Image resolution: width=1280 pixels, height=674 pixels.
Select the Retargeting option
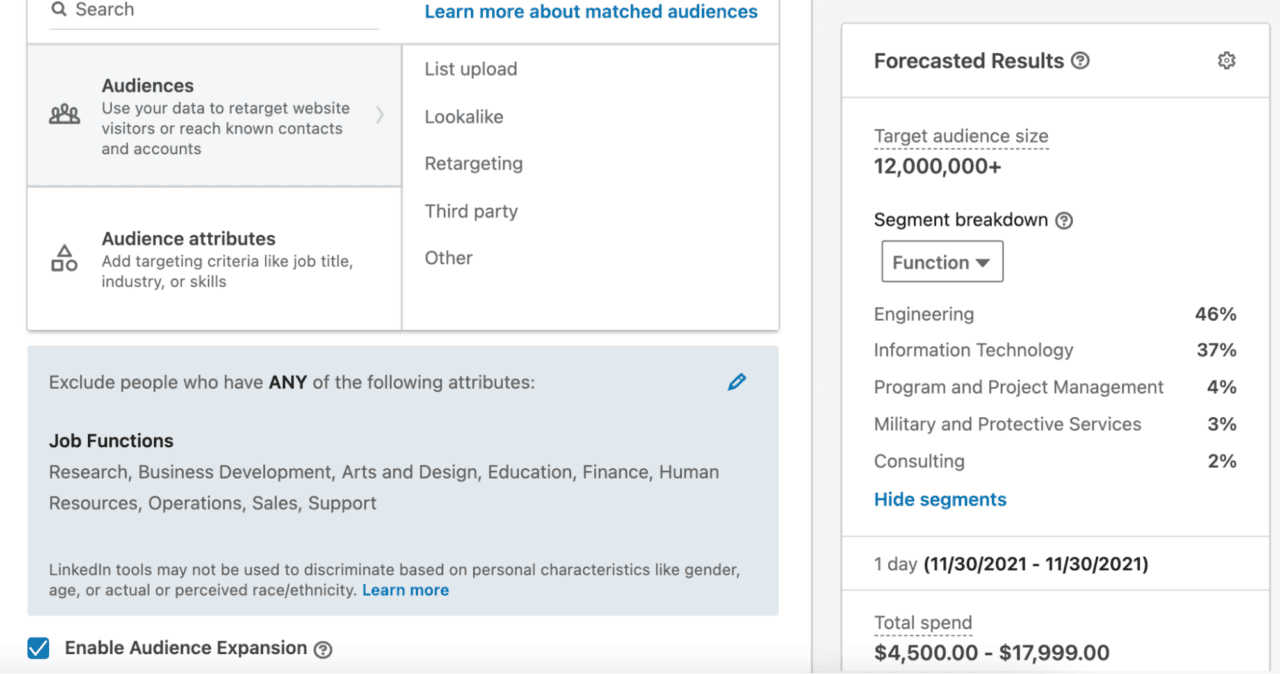[473, 163]
